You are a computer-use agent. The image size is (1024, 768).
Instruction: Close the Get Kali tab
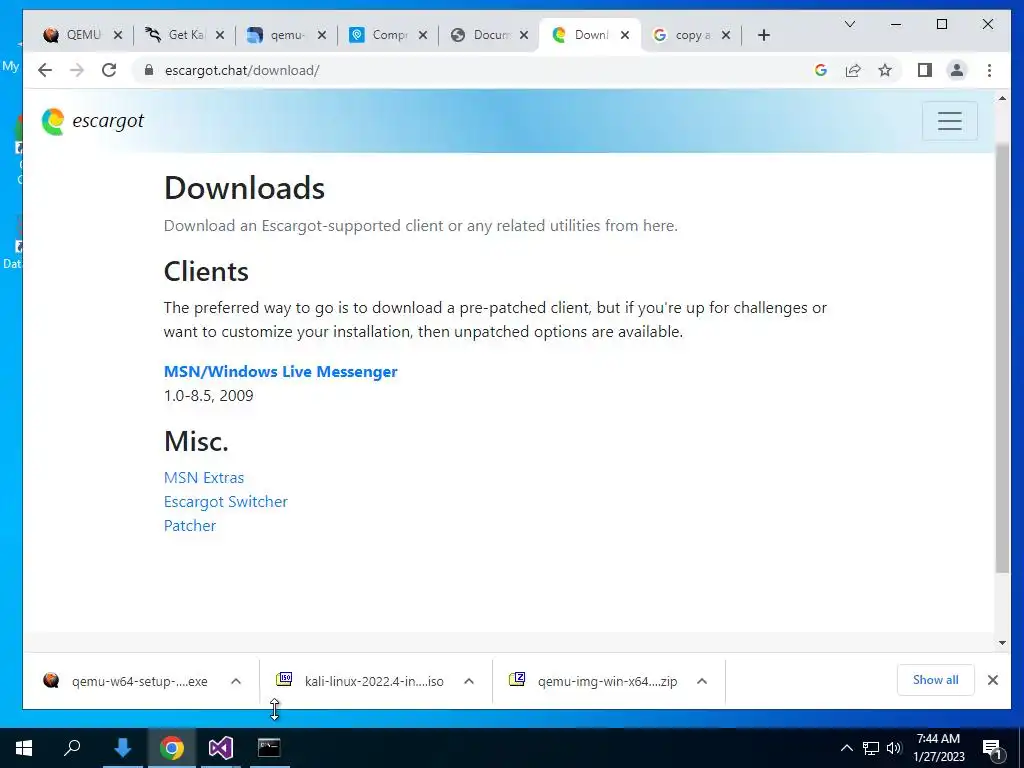pyautogui.click(x=219, y=35)
